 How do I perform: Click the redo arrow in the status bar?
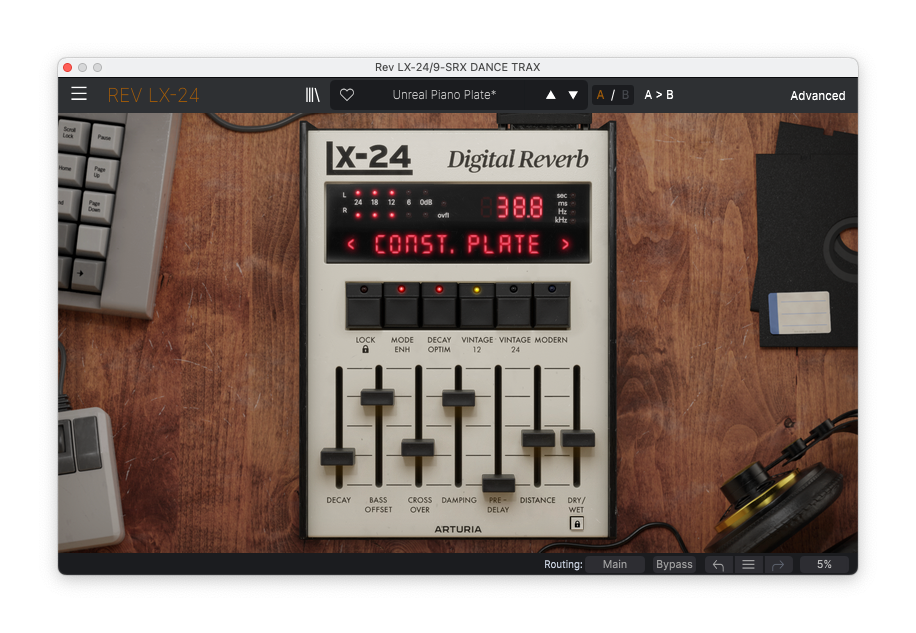click(x=777, y=565)
